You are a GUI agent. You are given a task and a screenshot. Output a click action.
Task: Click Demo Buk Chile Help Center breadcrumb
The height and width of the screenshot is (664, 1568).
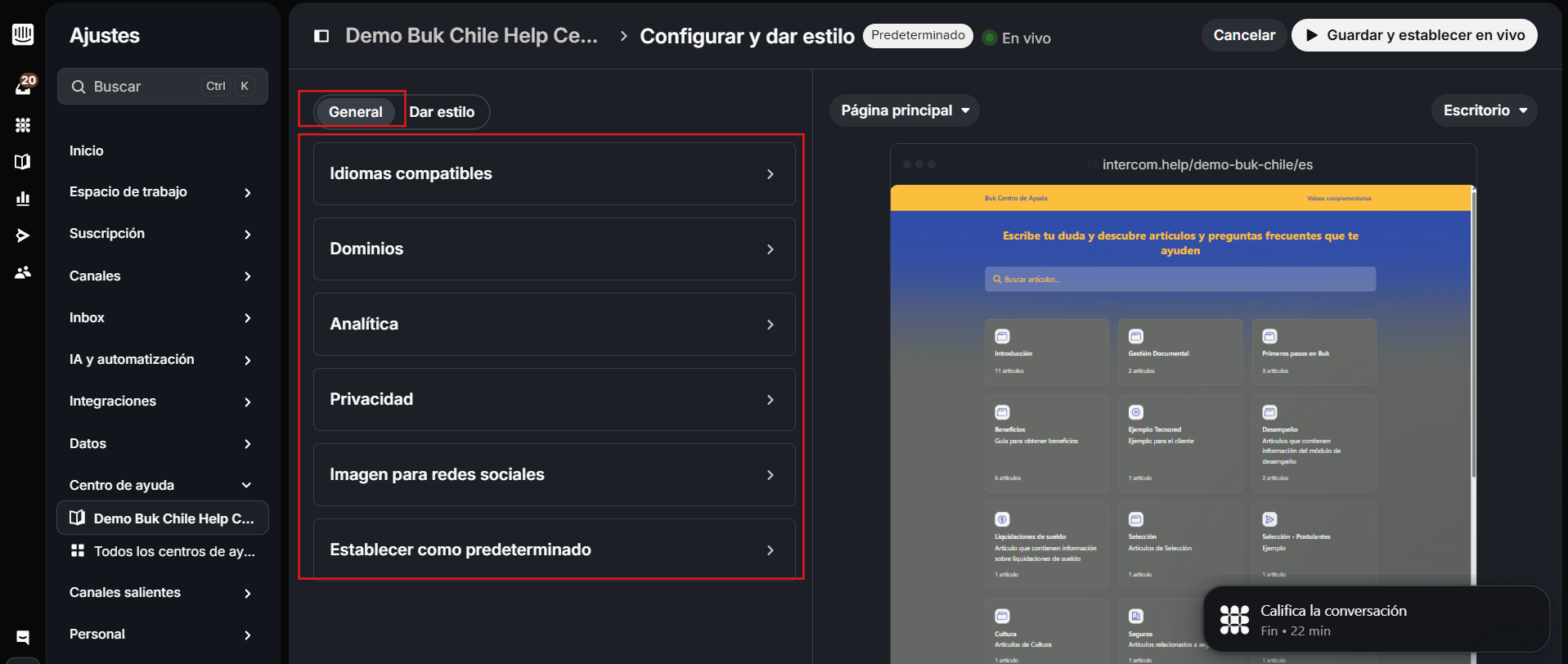point(471,36)
